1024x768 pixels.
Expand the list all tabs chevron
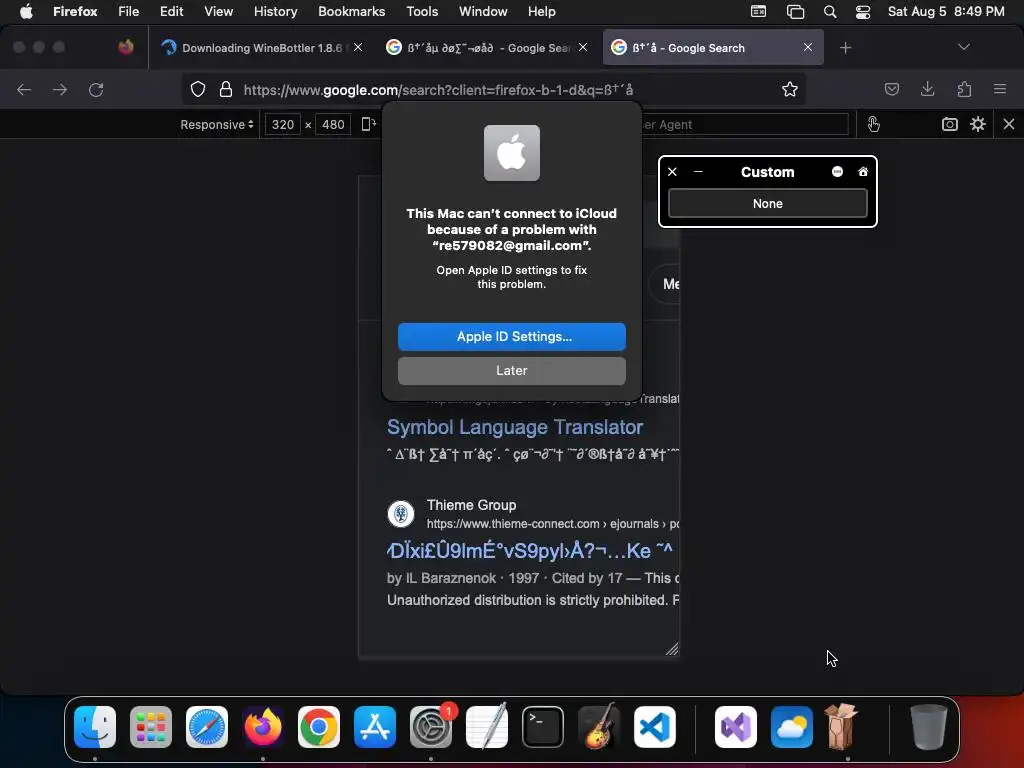tap(963, 47)
